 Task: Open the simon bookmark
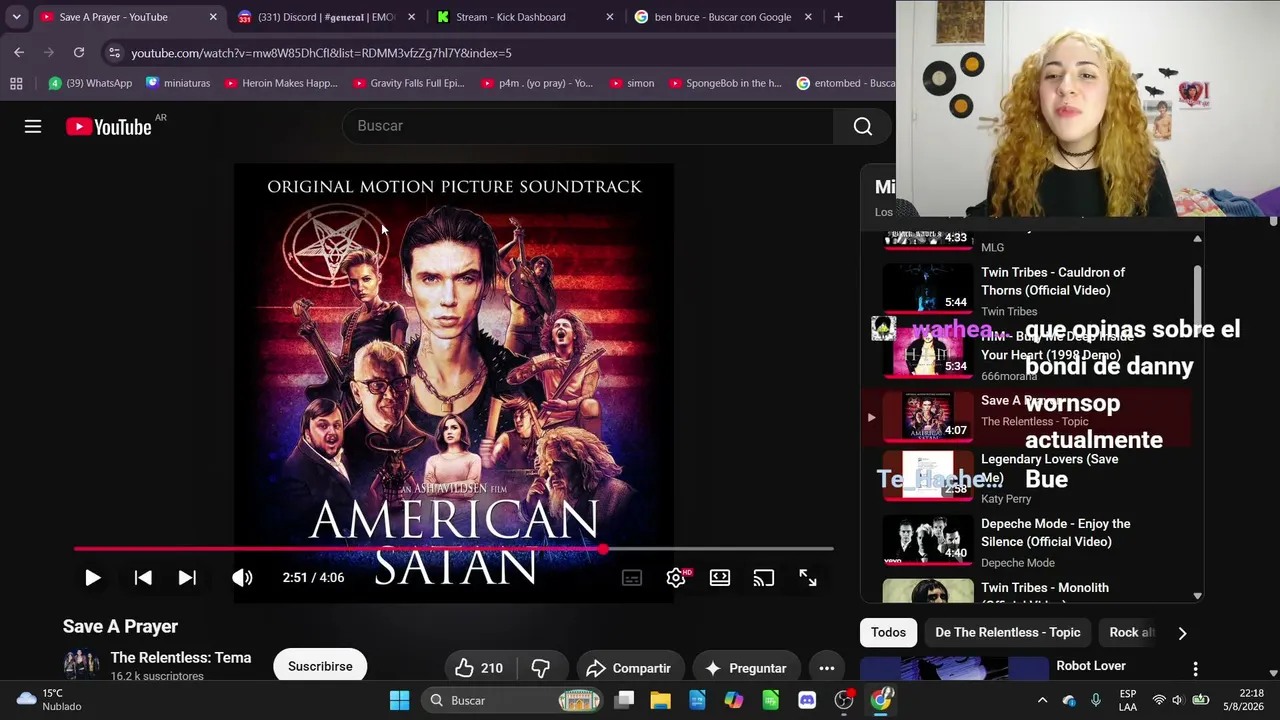(631, 83)
